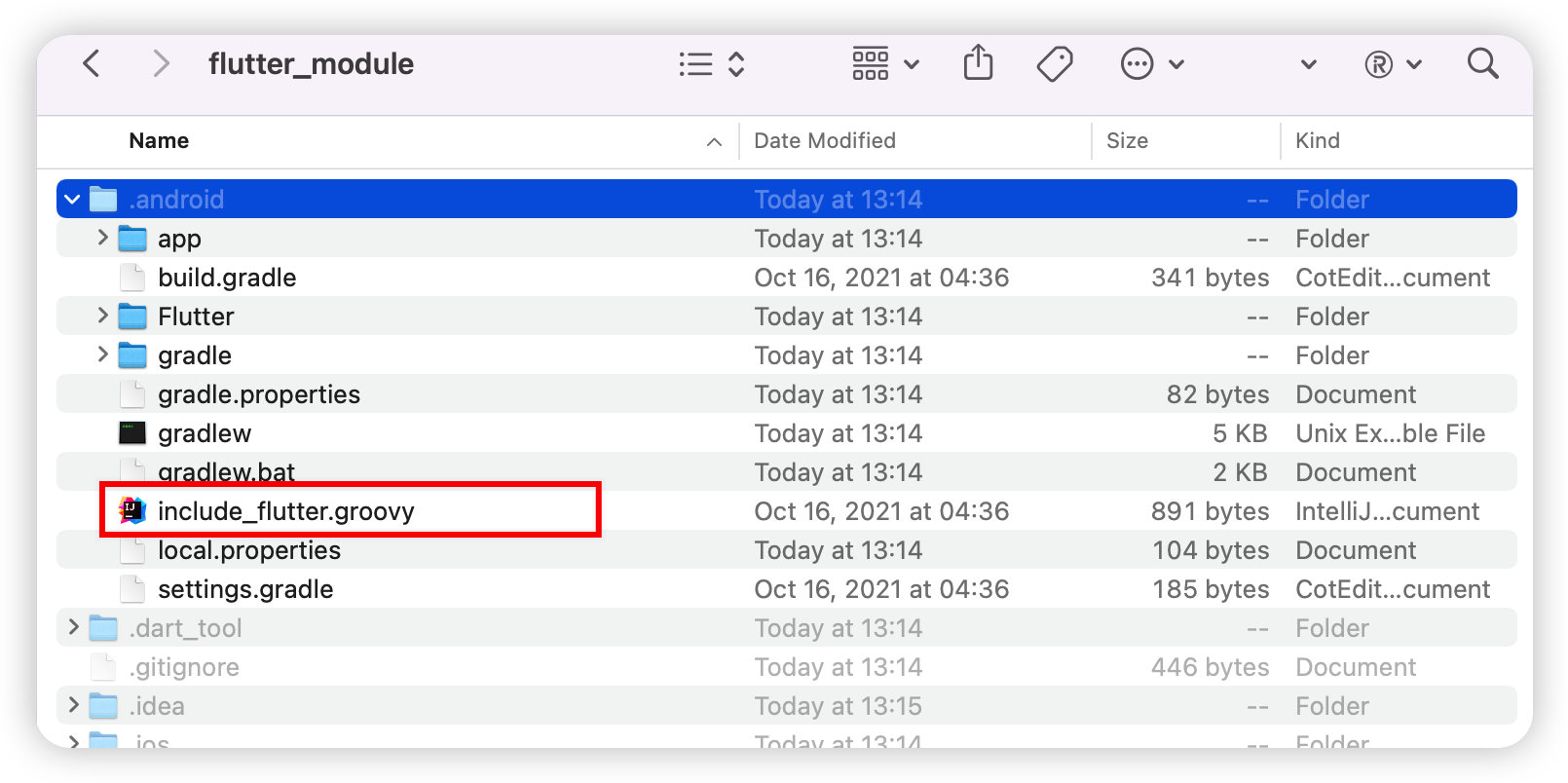Click the Share toolbar icon
The image size is (1568, 783).
pos(978,63)
